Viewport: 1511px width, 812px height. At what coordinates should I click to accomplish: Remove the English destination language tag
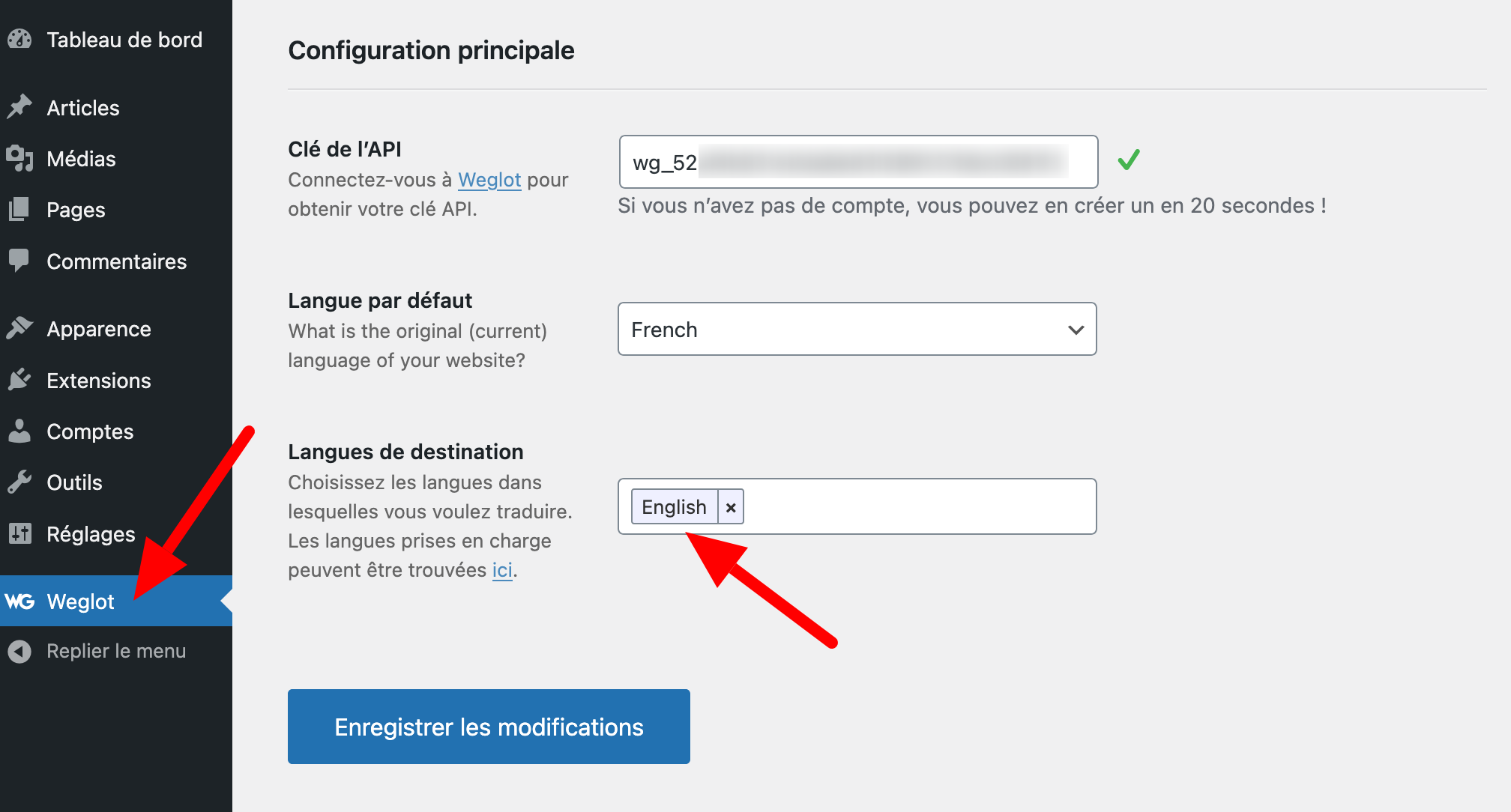coord(731,507)
